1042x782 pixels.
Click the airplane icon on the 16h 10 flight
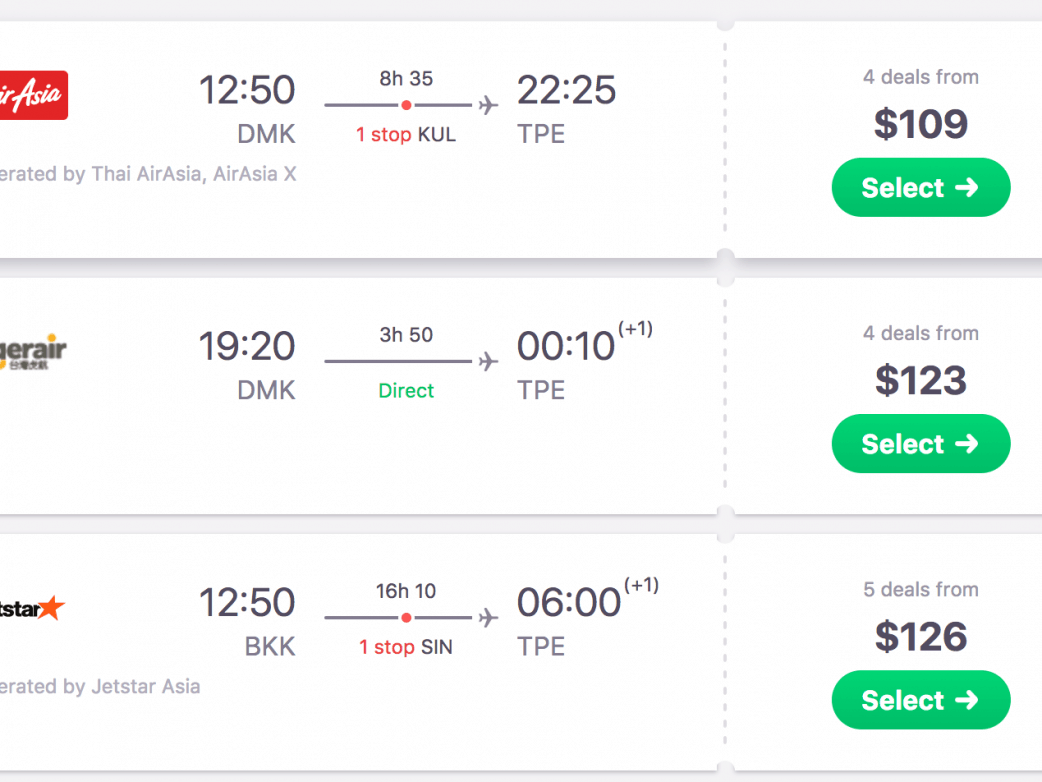[488, 618]
